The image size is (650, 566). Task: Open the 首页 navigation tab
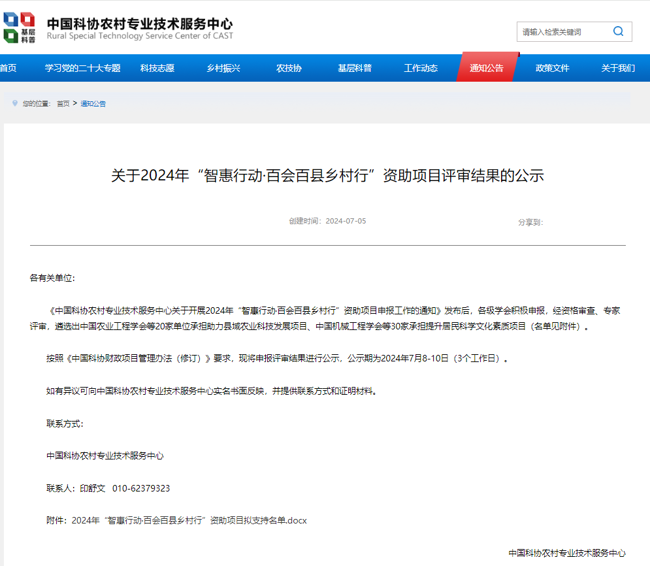(8, 68)
